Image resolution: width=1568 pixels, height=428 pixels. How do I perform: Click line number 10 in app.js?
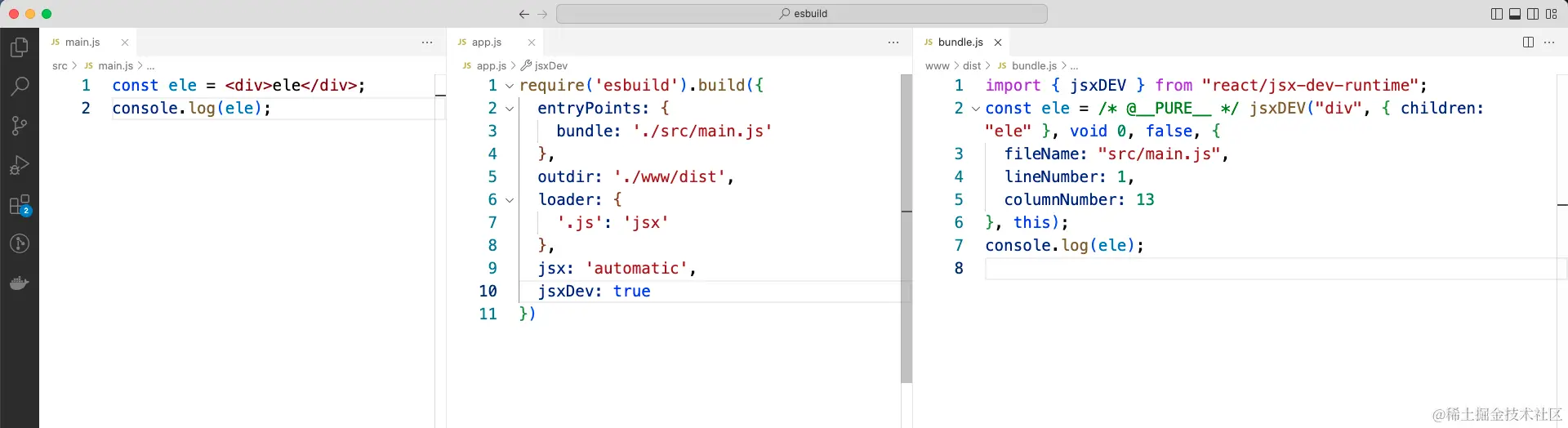488,292
